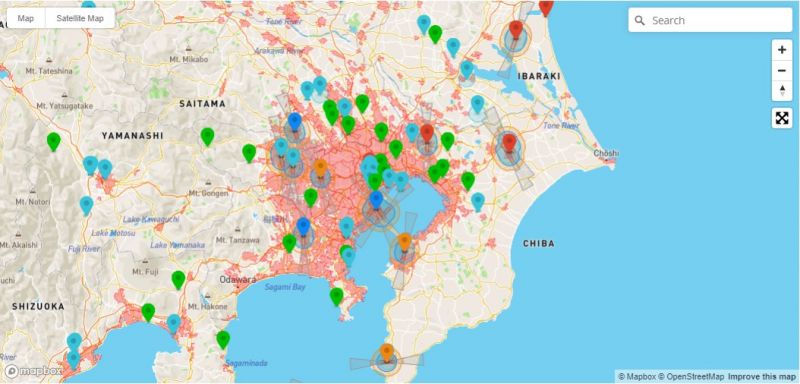Select red marker west of Choshi
Screen dimensions: 800x384
(509, 142)
